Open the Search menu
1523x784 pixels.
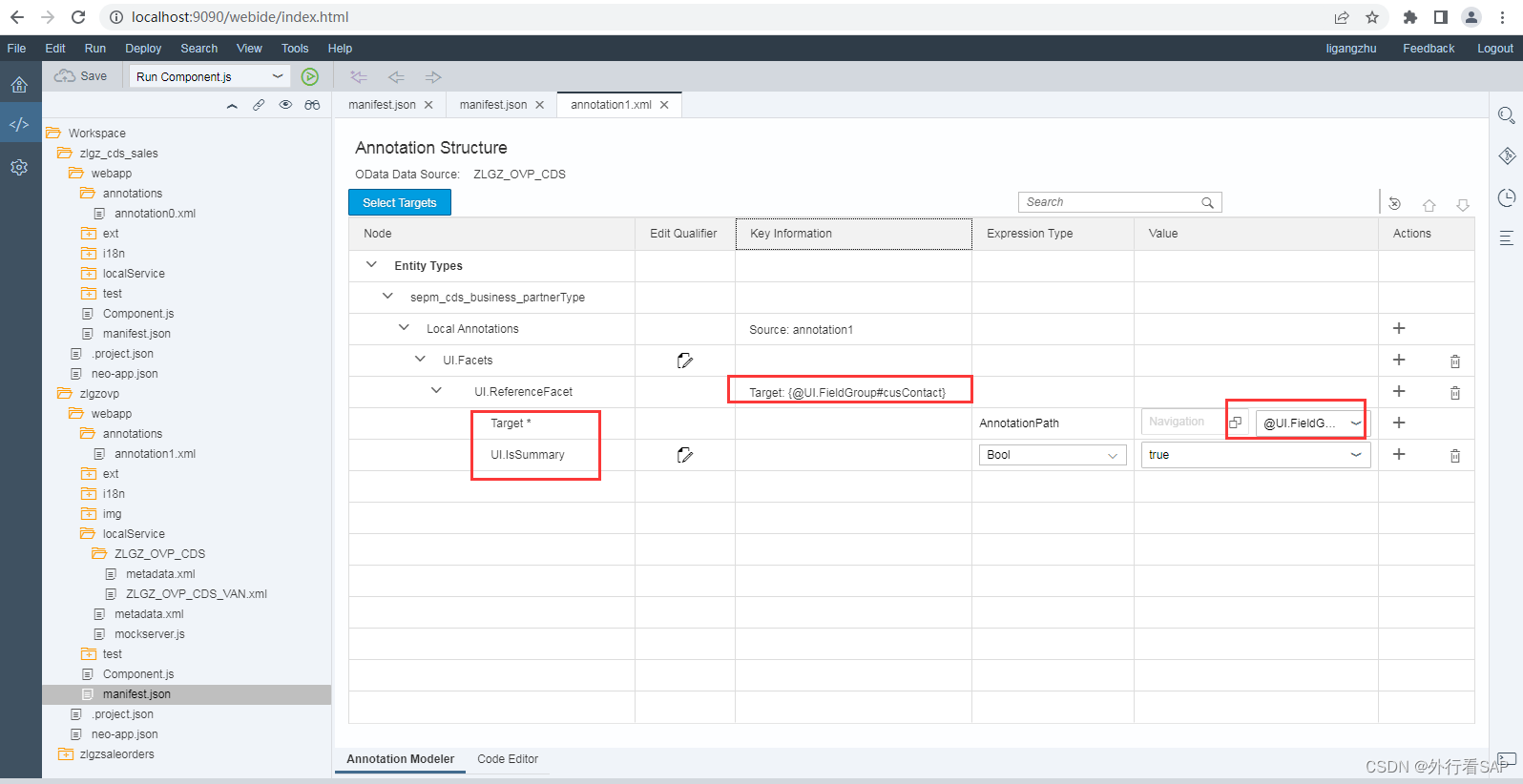pos(198,49)
